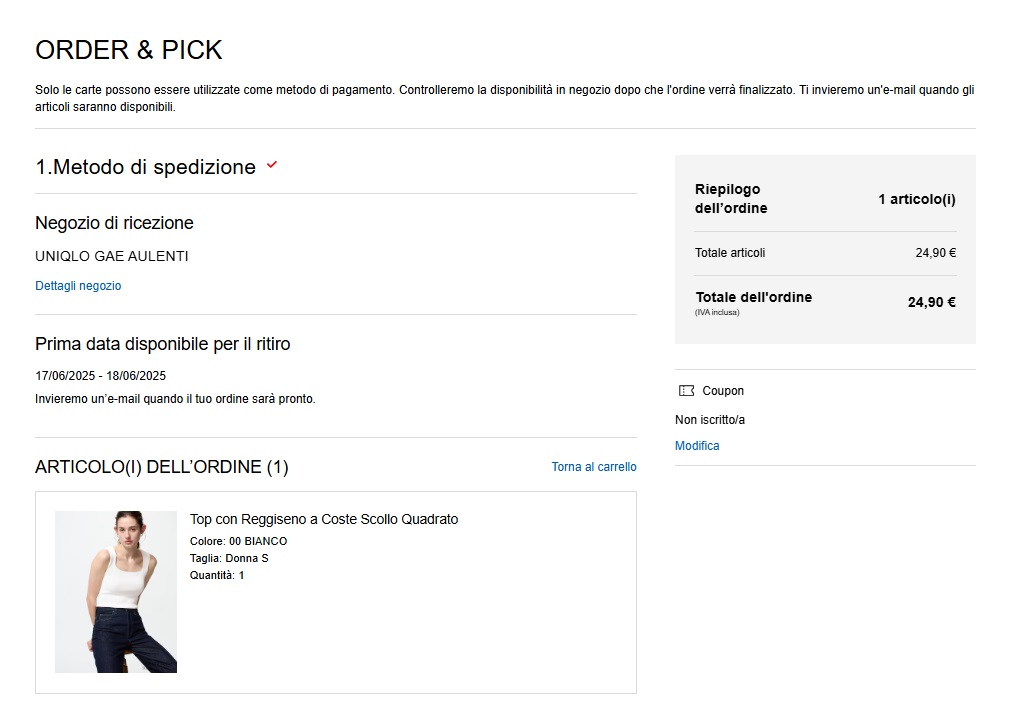This screenshot has height=720, width=1030.
Task: Click the Quantità: 1 text
Action: click(x=217, y=575)
